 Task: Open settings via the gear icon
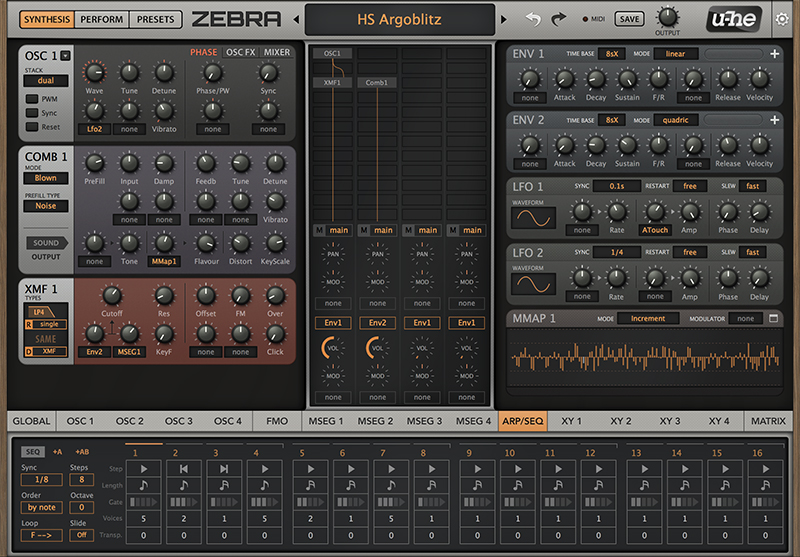pos(782,19)
